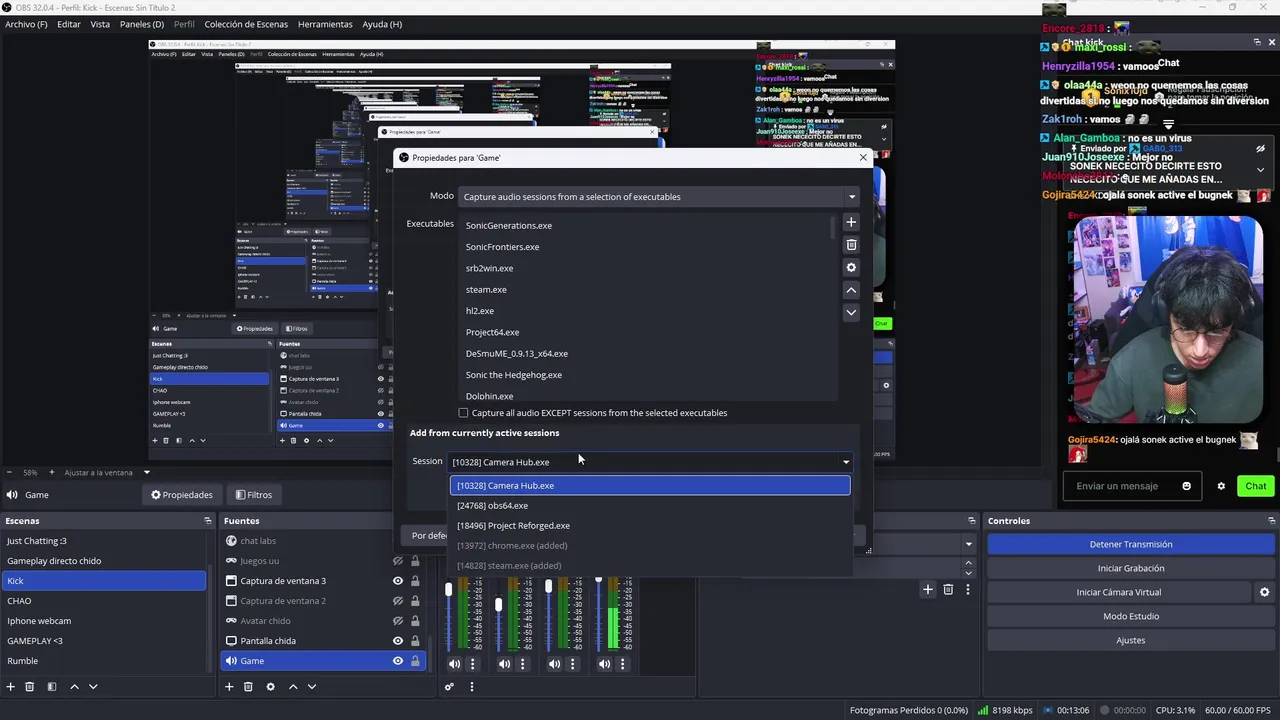The height and width of the screenshot is (720, 1280).
Task: Move source down in Fuentes
Action: [312, 687]
